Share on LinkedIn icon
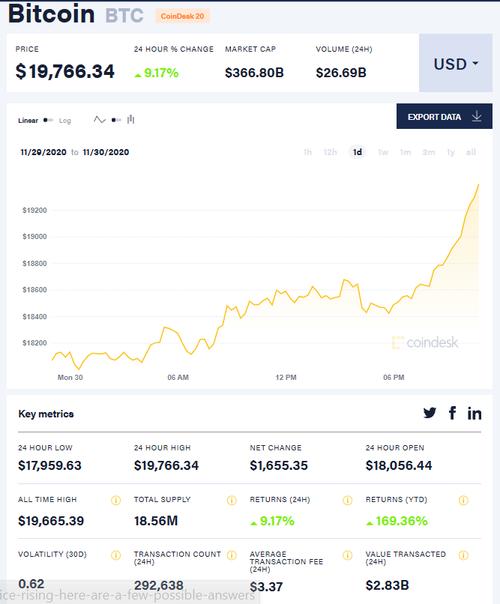500x604 pixels. click(475, 413)
